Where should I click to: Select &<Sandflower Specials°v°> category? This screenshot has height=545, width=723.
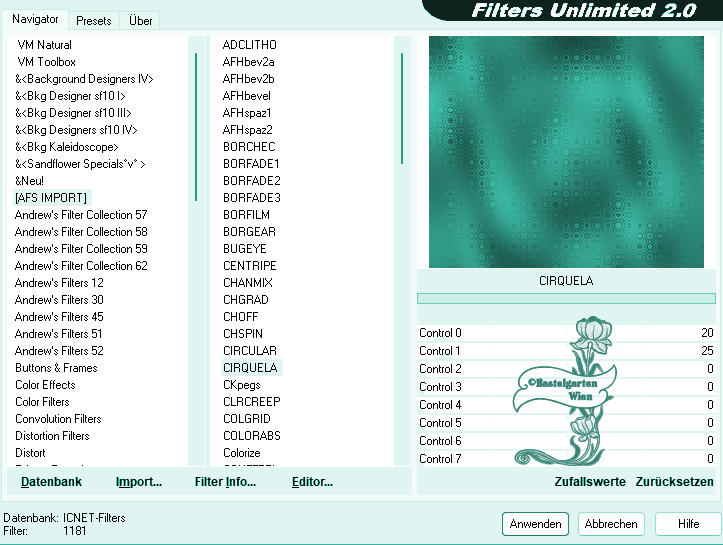tap(80, 164)
